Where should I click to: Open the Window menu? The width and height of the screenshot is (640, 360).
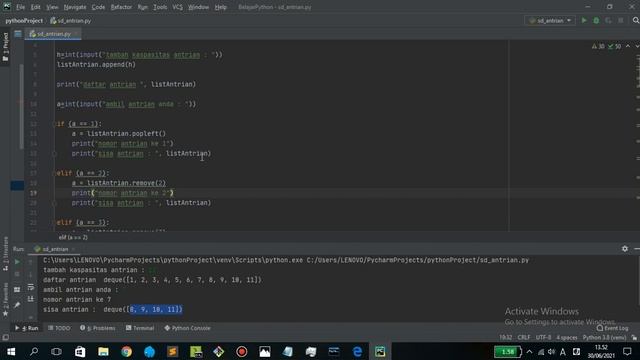pos(198,7)
